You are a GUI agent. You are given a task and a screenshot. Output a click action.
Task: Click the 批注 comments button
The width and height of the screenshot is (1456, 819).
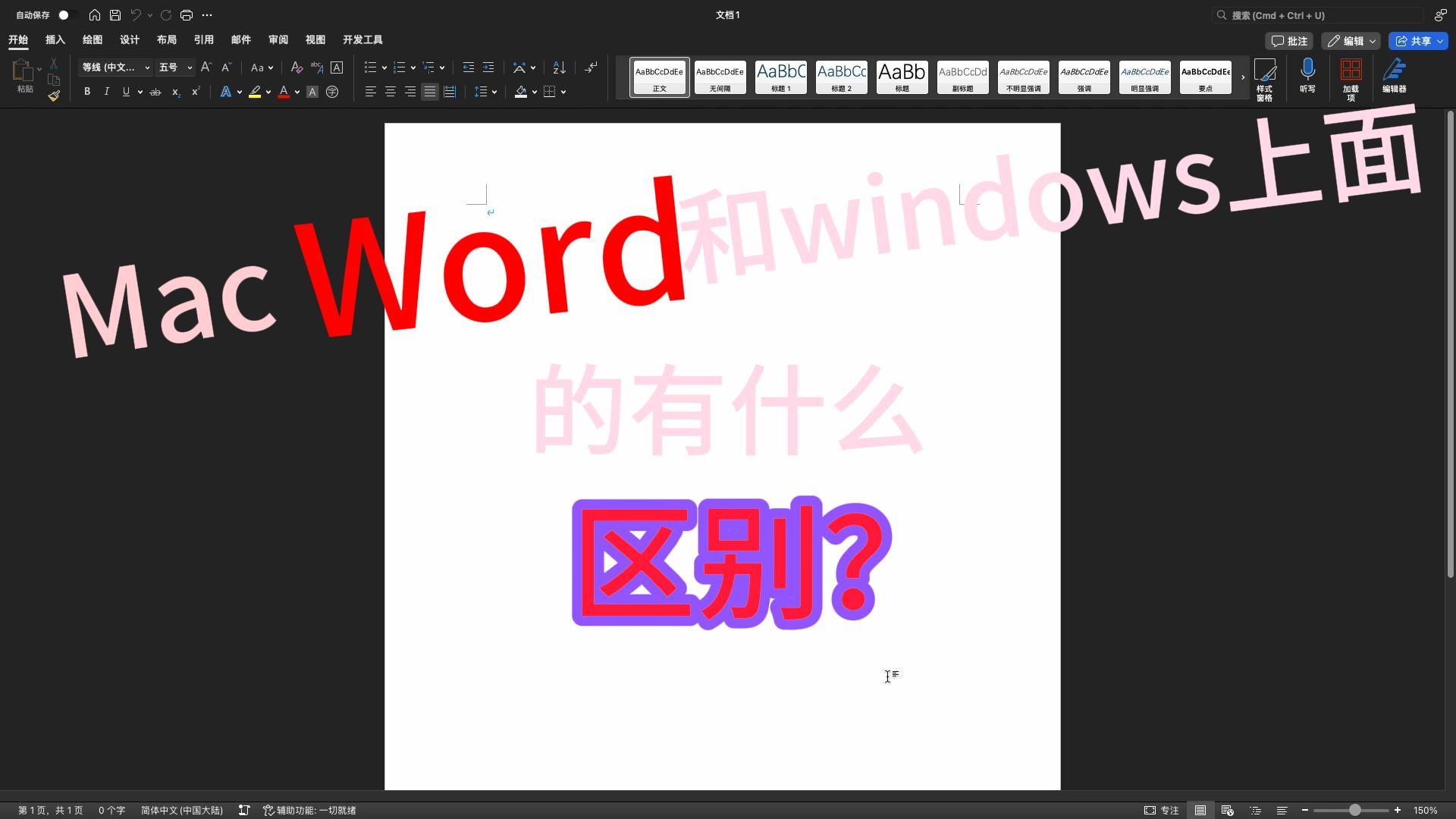click(1289, 41)
